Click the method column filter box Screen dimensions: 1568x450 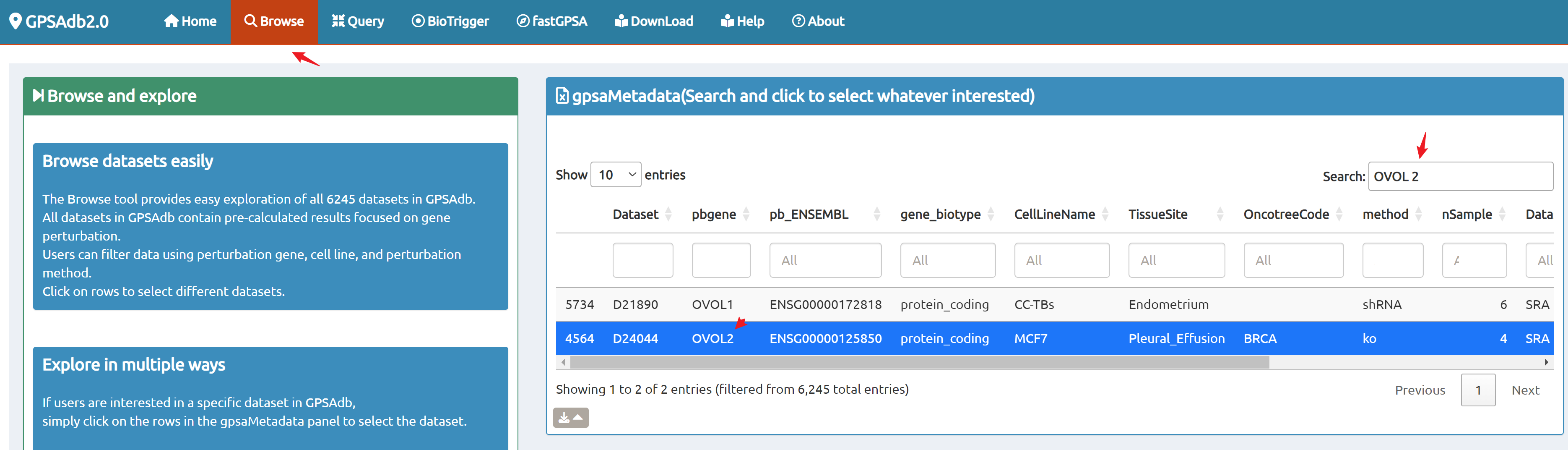click(1393, 260)
